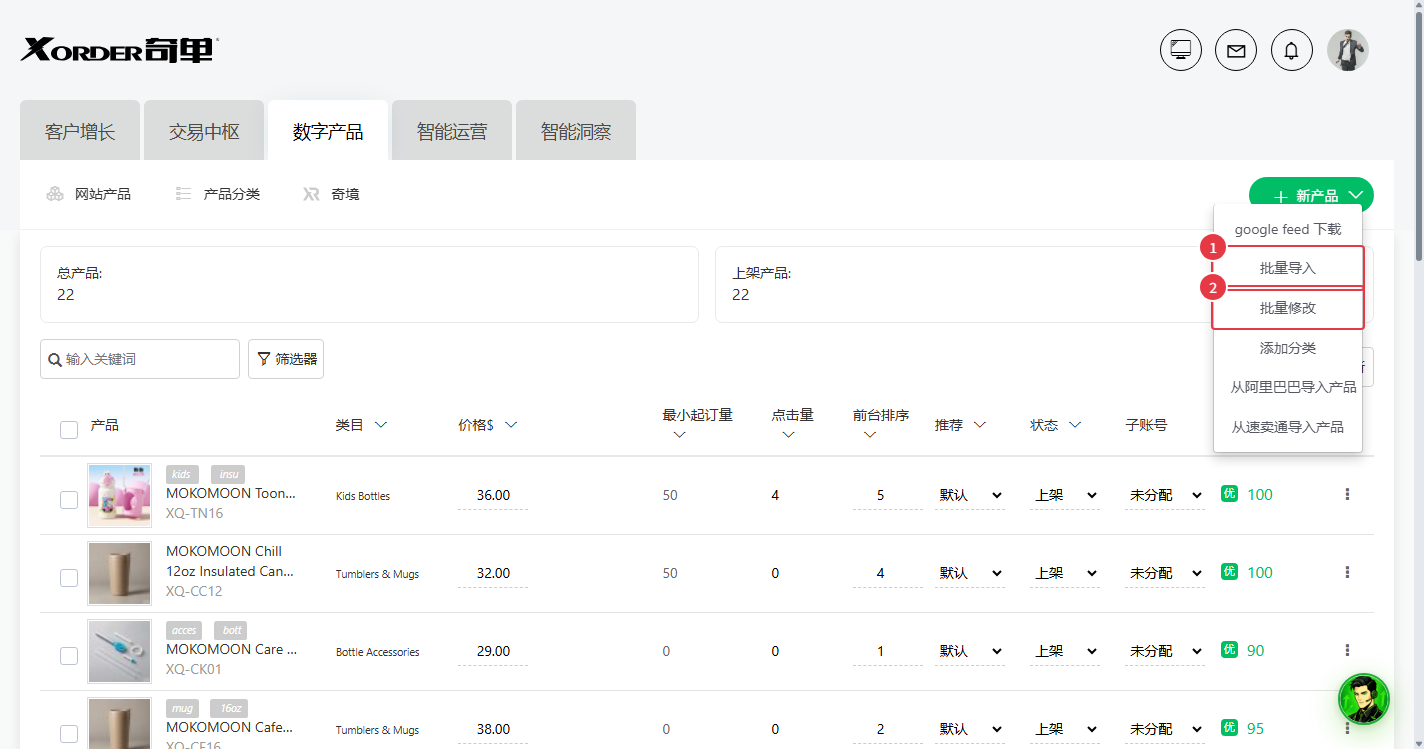This screenshot has width=1424, height=749.
Task: Tick the checkbox for XQ-CK01 product
Action: pos(69,656)
